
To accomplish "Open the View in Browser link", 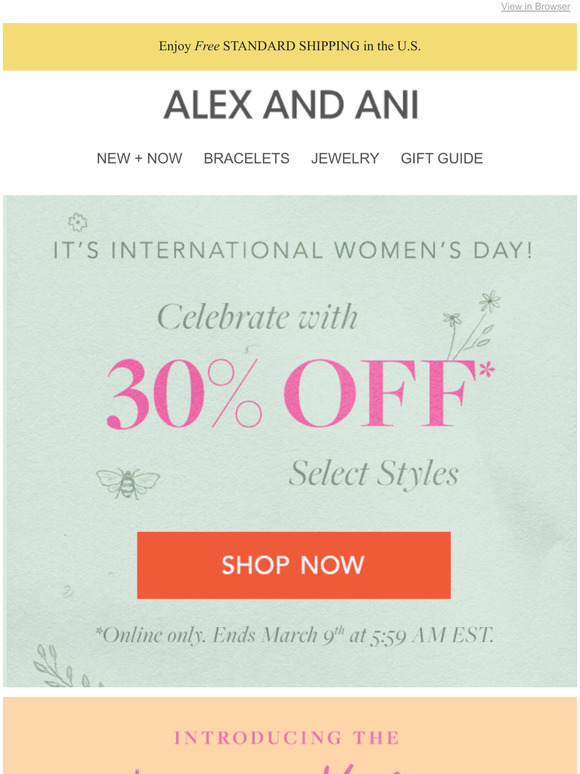I will (x=535, y=6).
